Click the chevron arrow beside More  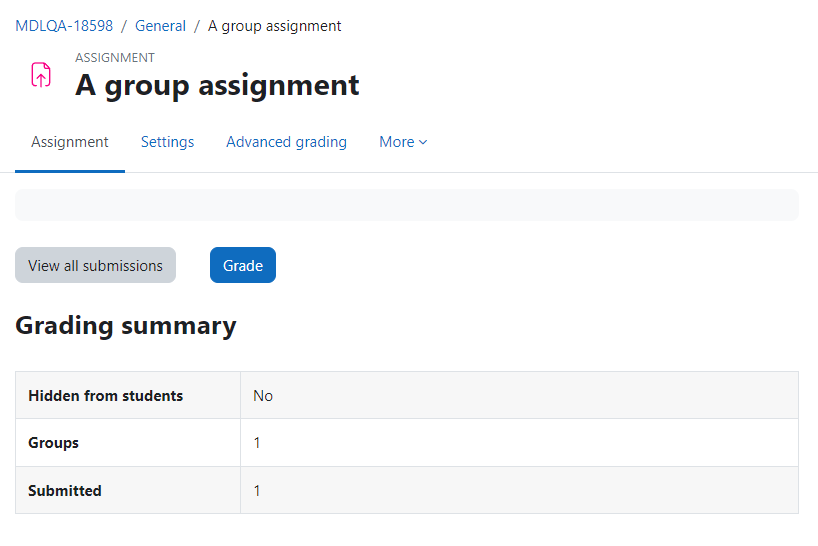click(x=423, y=142)
